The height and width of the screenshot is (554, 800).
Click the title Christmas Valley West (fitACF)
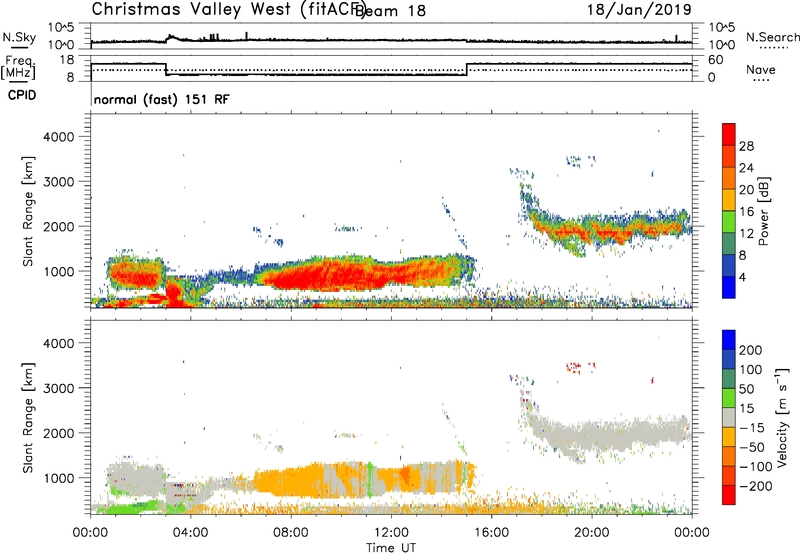[228, 10]
